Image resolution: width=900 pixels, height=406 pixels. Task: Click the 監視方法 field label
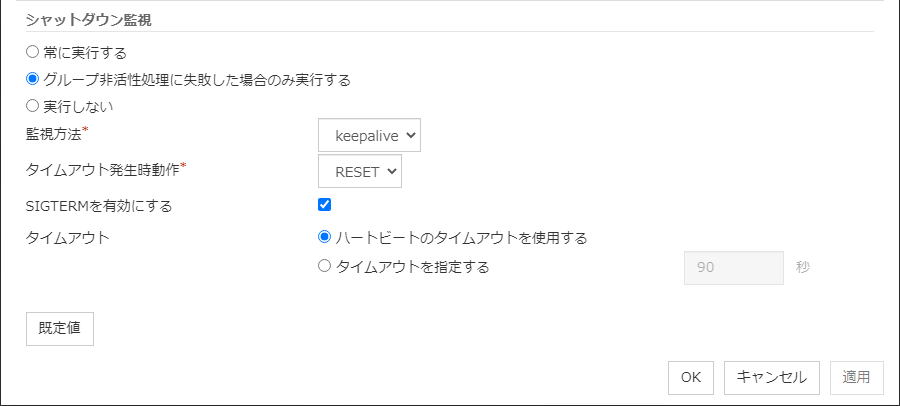pos(53,134)
